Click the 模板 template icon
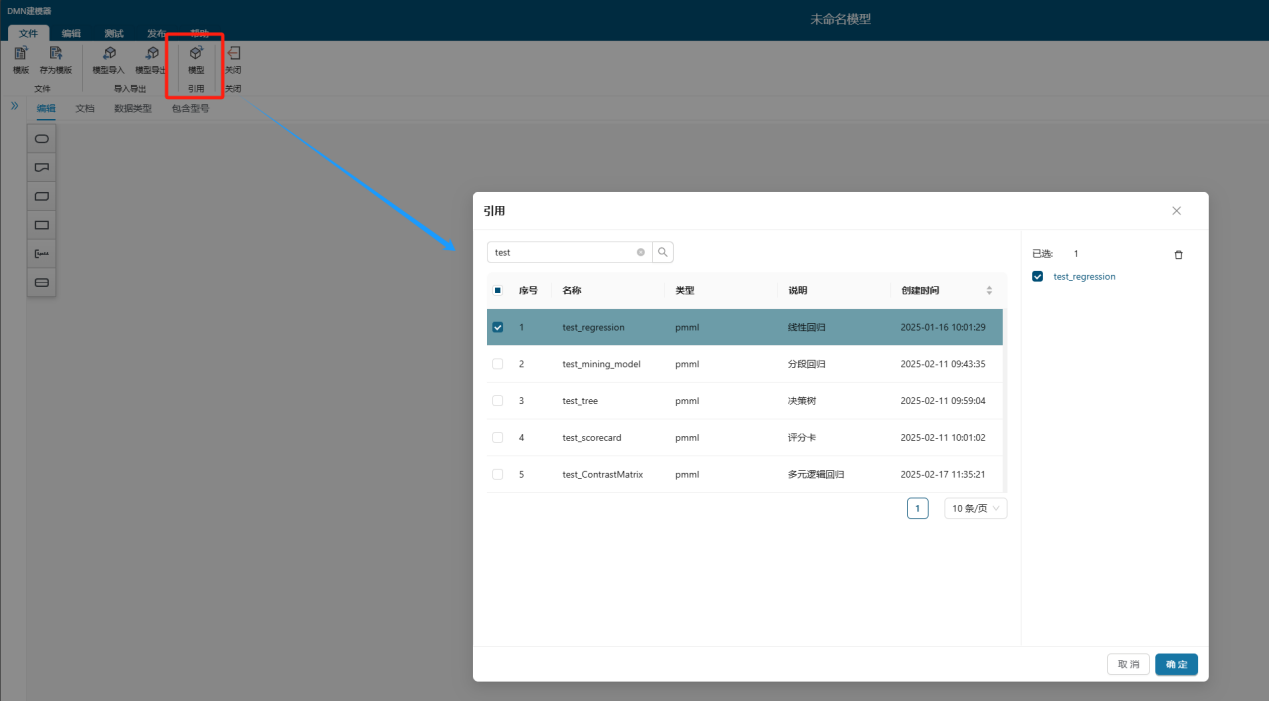Viewport: 1269px width, 701px height. pos(20,54)
